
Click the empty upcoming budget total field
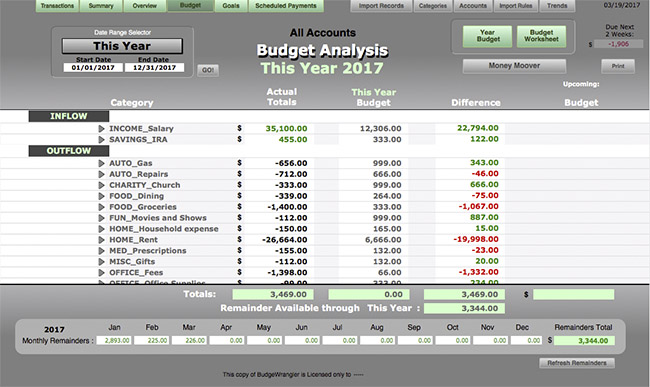point(574,295)
